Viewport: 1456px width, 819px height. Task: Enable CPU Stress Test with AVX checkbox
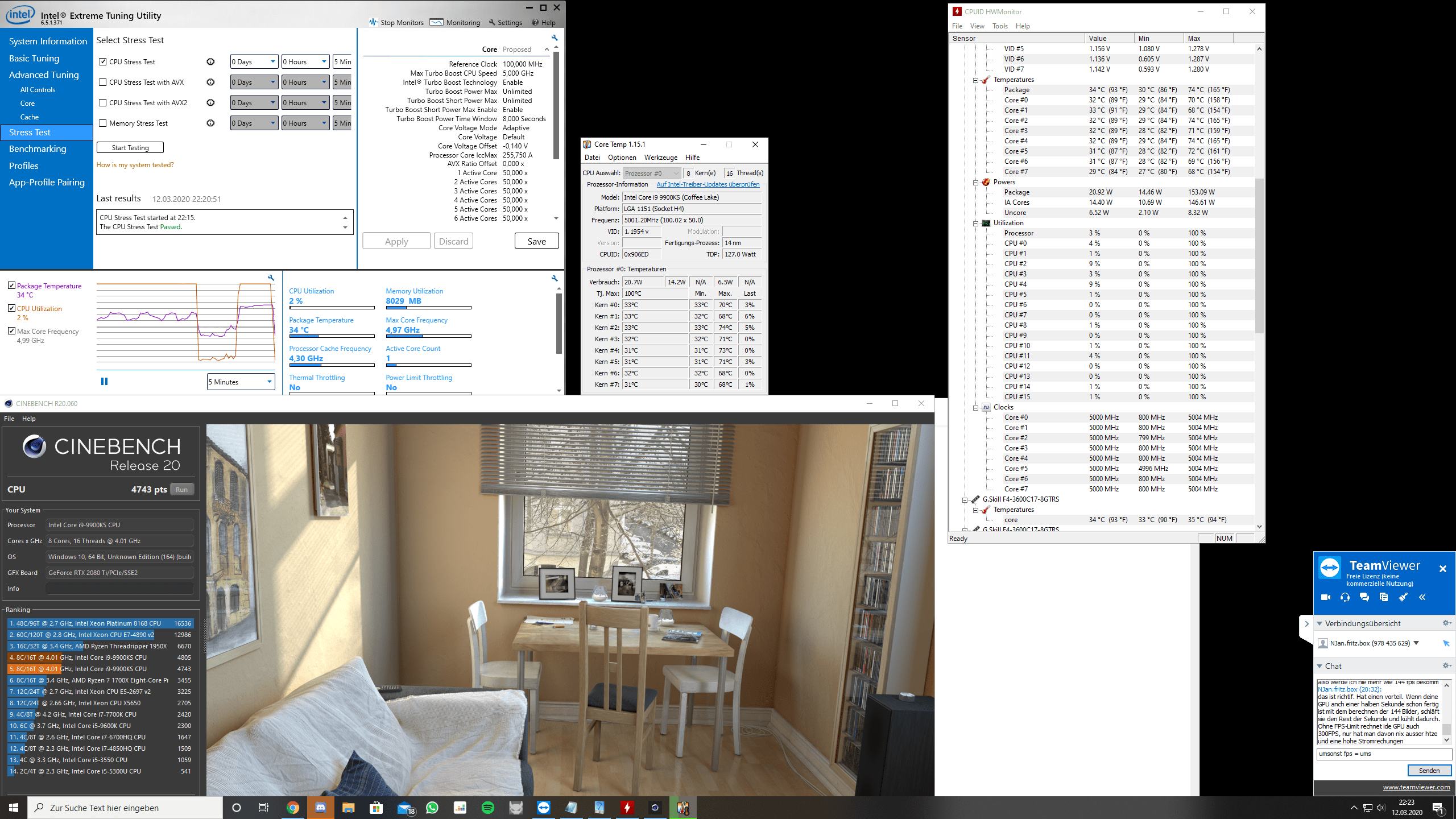103,82
